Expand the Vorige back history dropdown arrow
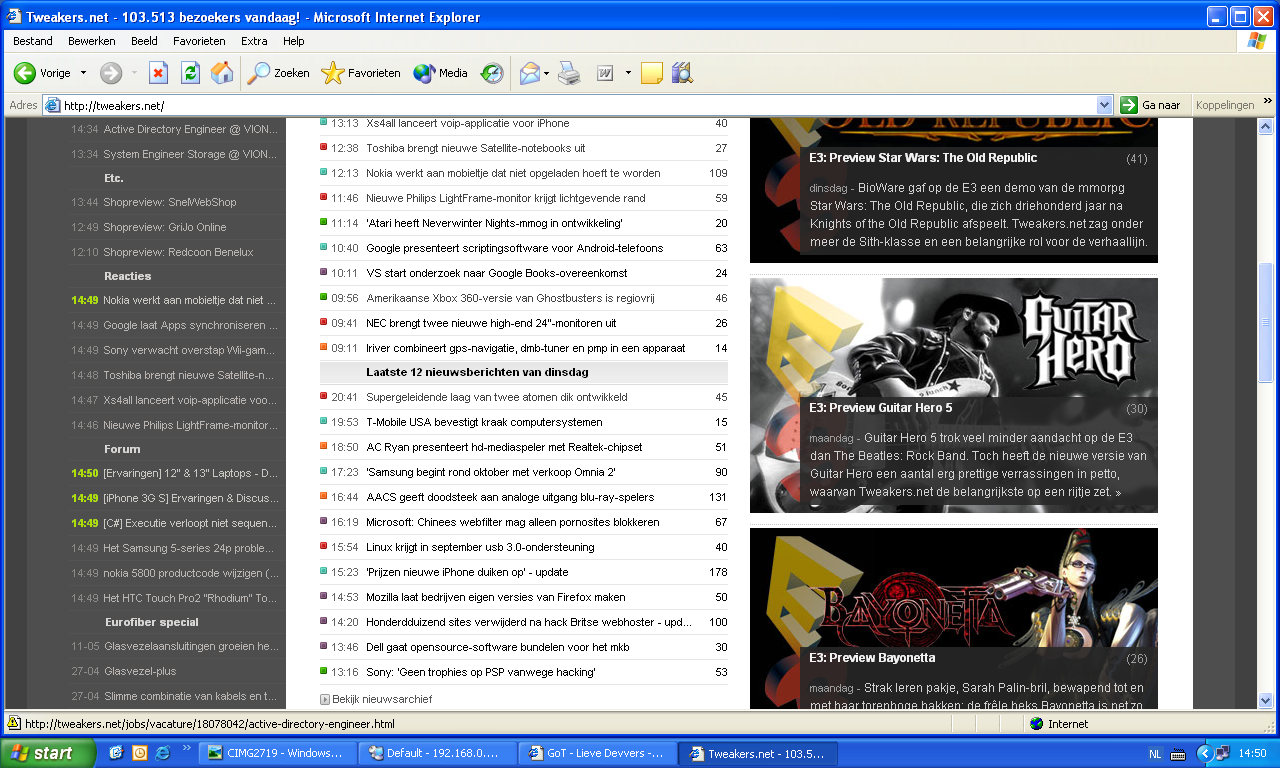The width and height of the screenshot is (1280, 768). tap(83, 73)
